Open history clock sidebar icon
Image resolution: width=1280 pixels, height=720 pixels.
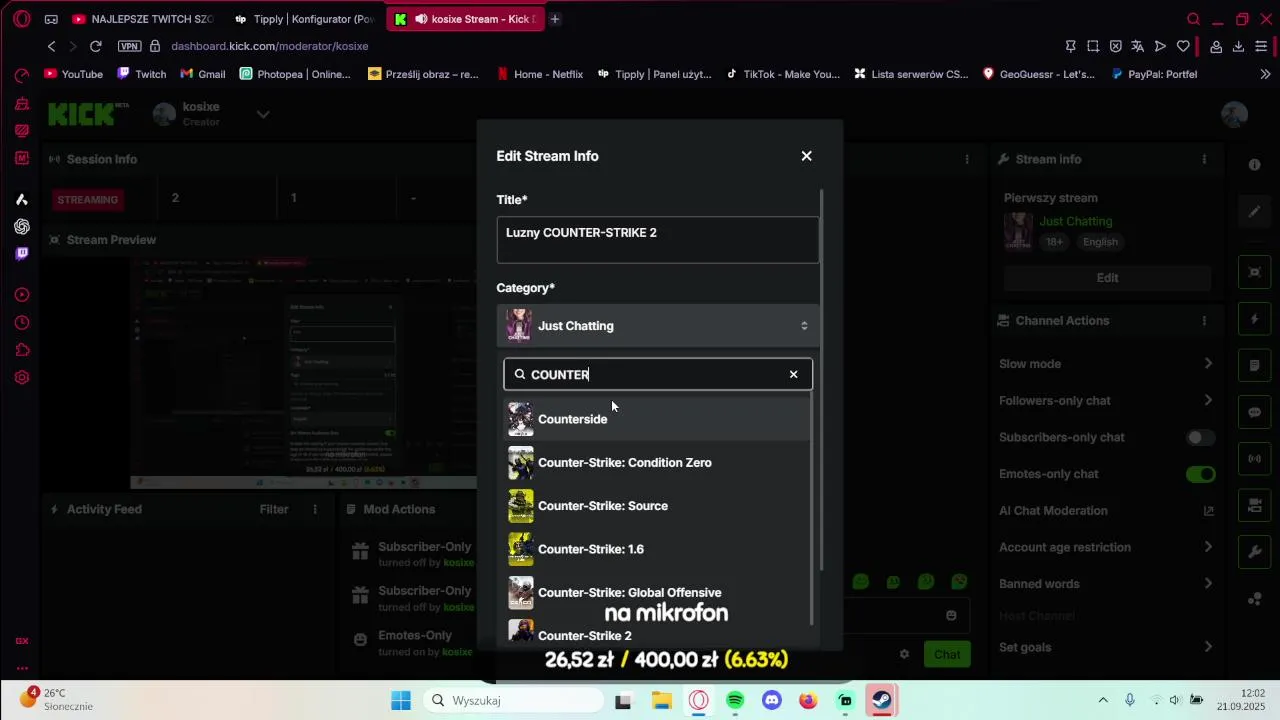coord(22,323)
